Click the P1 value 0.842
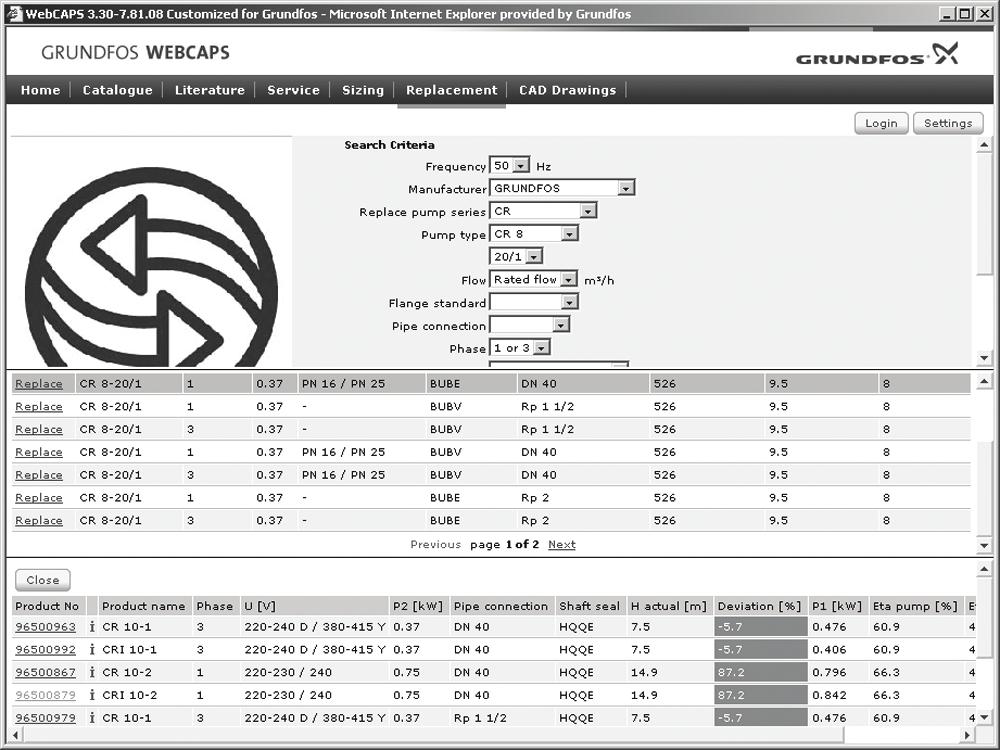The height and width of the screenshot is (750, 1000). point(829,695)
